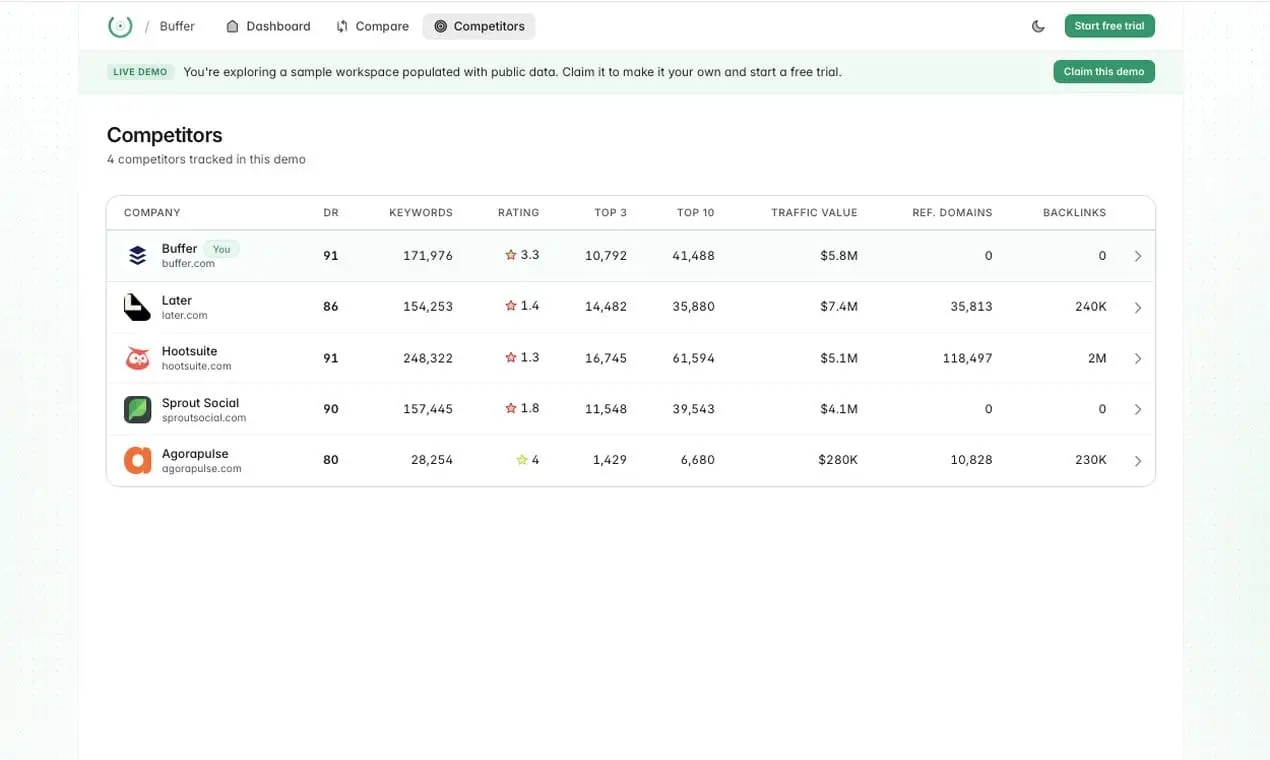Click the star icon in Hootsuite's rating

(x=511, y=357)
